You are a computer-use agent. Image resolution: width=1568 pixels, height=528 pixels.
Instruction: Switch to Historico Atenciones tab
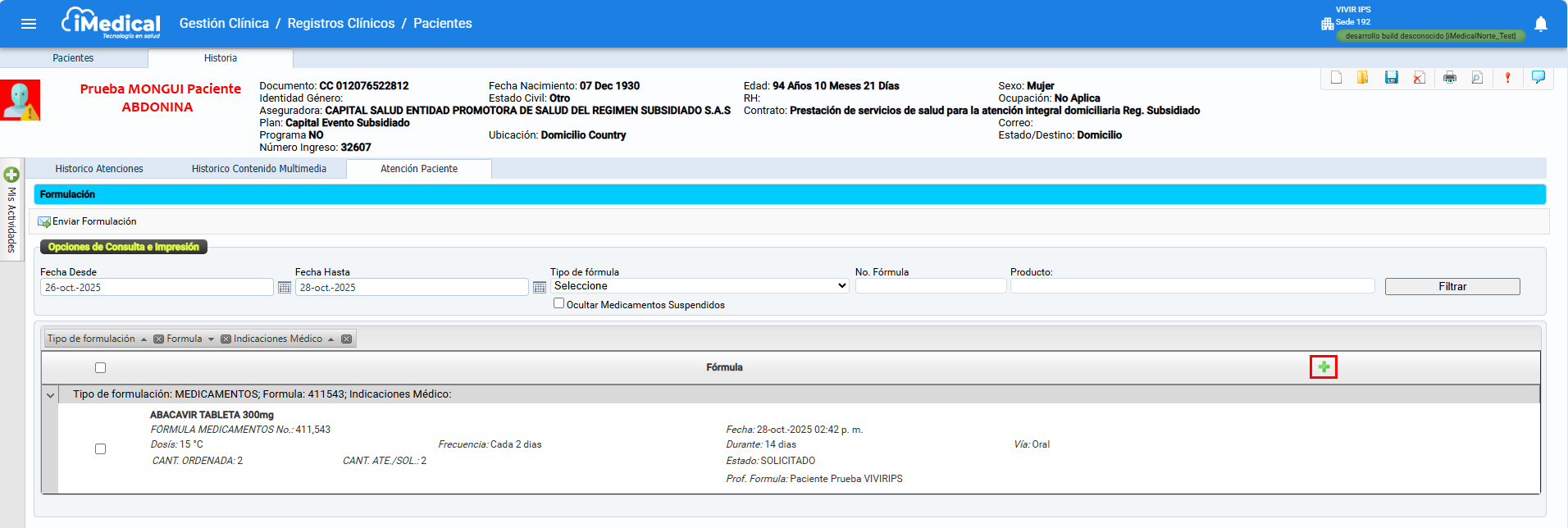[99, 169]
